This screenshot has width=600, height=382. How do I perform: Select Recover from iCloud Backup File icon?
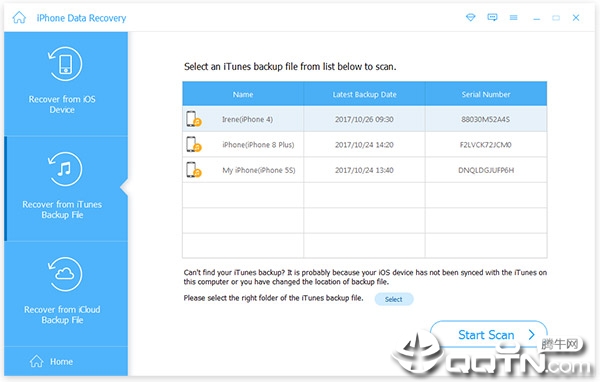point(65,274)
